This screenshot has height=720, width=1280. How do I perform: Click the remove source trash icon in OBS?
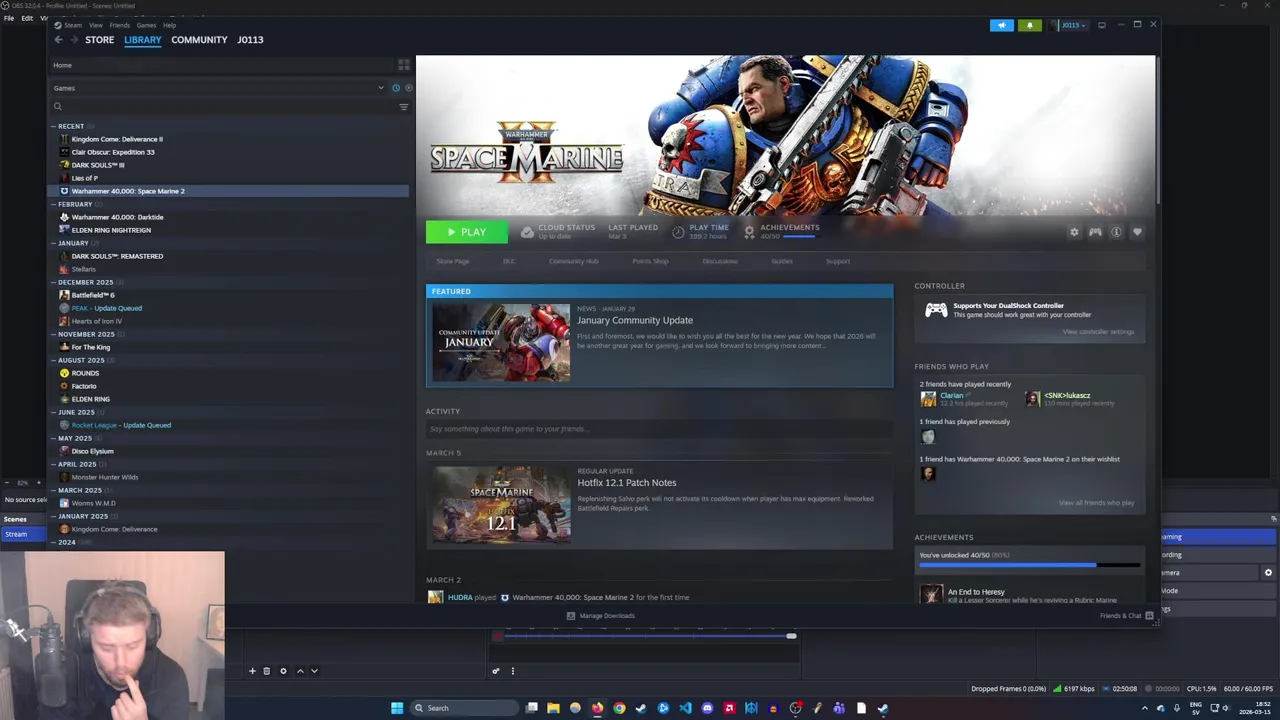[x=267, y=671]
